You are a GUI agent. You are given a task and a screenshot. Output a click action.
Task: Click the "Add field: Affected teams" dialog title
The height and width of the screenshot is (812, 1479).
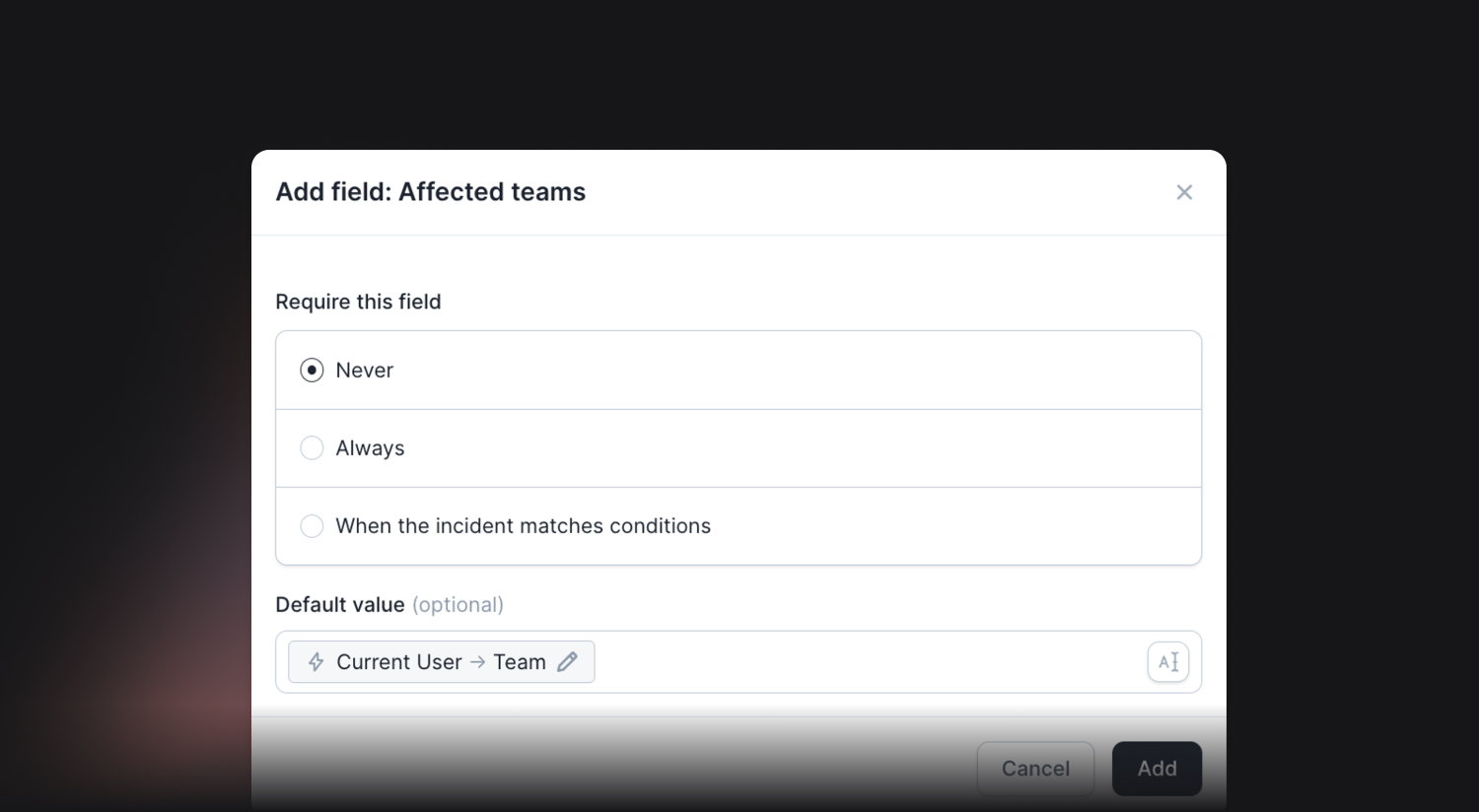[431, 192]
